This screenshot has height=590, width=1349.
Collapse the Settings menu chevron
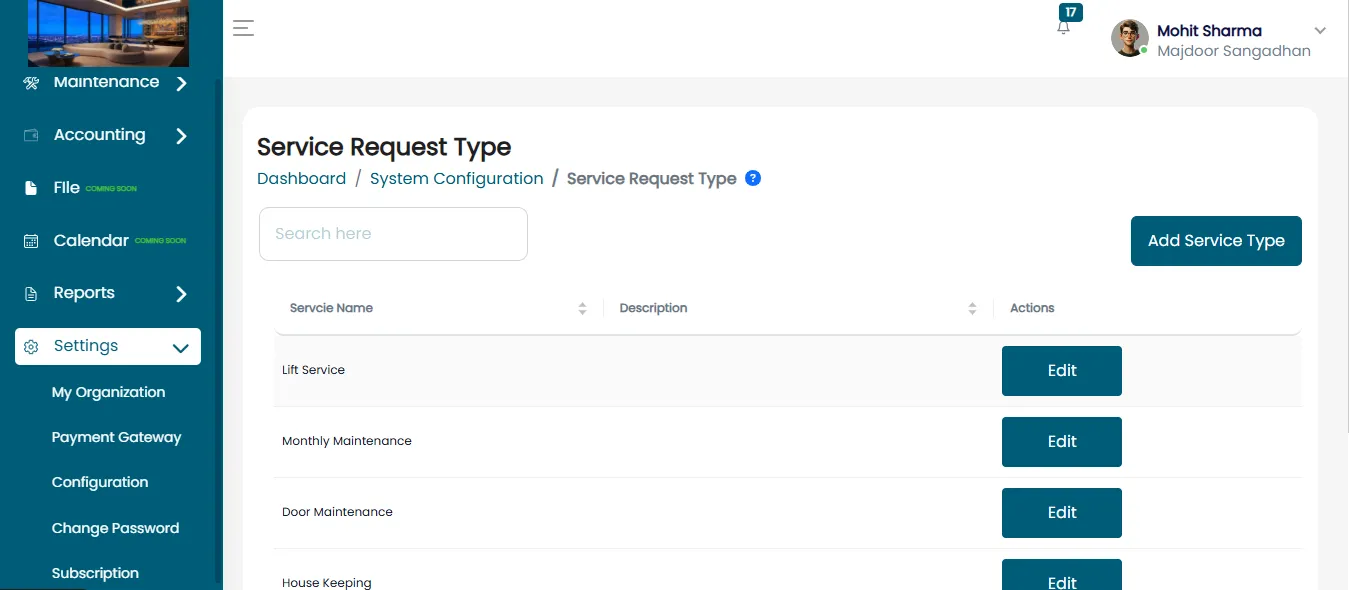click(181, 348)
